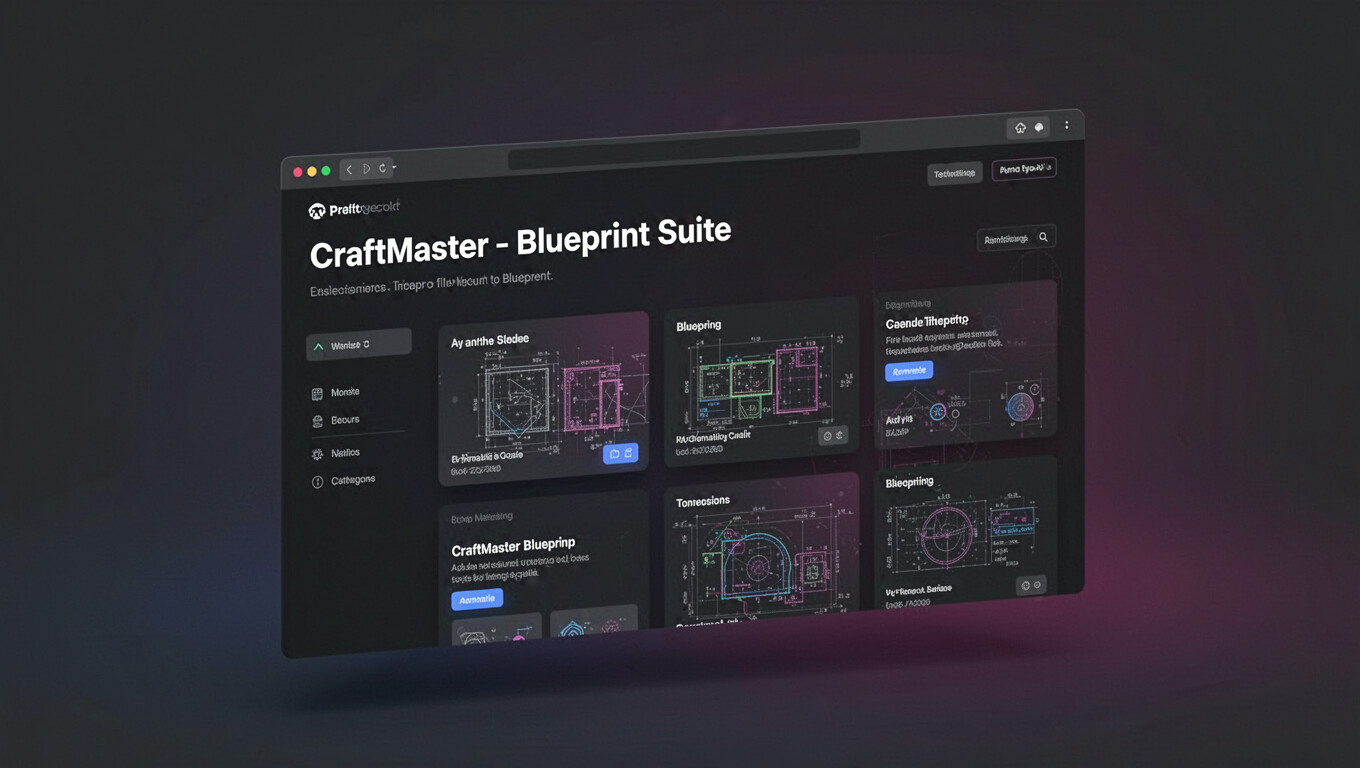Click the Monsite sidebar icon
The height and width of the screenshot is (768, 1360).
point(317,394)
